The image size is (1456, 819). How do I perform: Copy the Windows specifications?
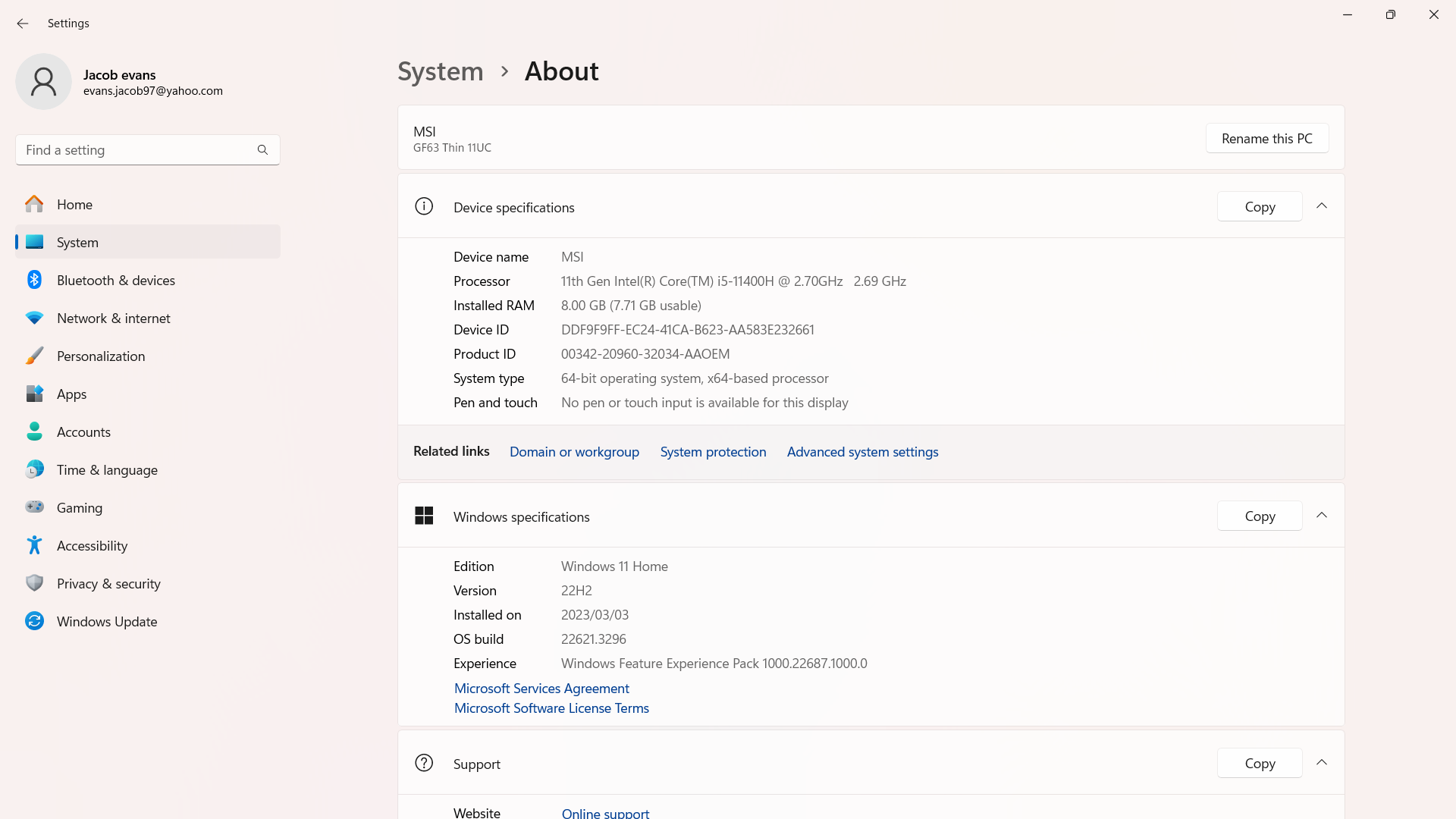[1260, 516]
